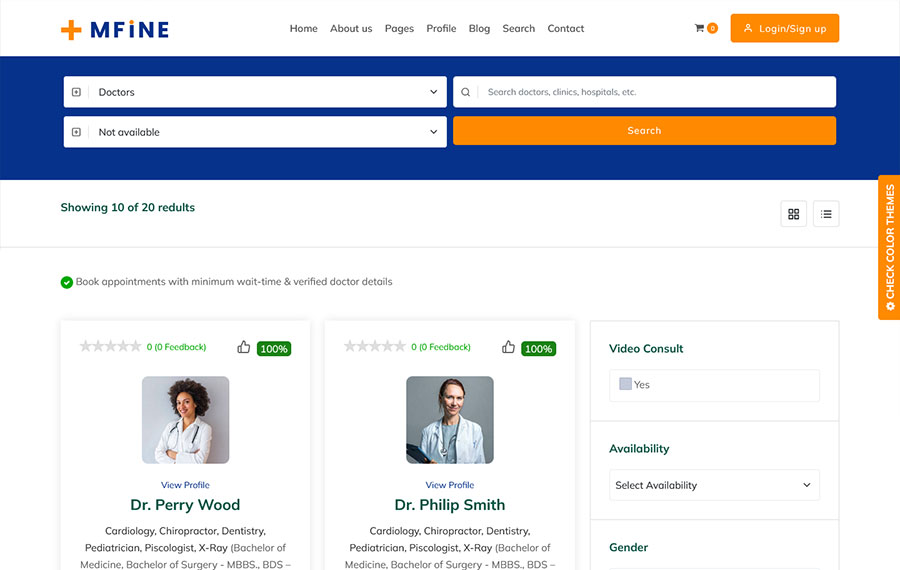900x570 pixels.
Task: Expand the Not available dropdown
Action: 255,132
